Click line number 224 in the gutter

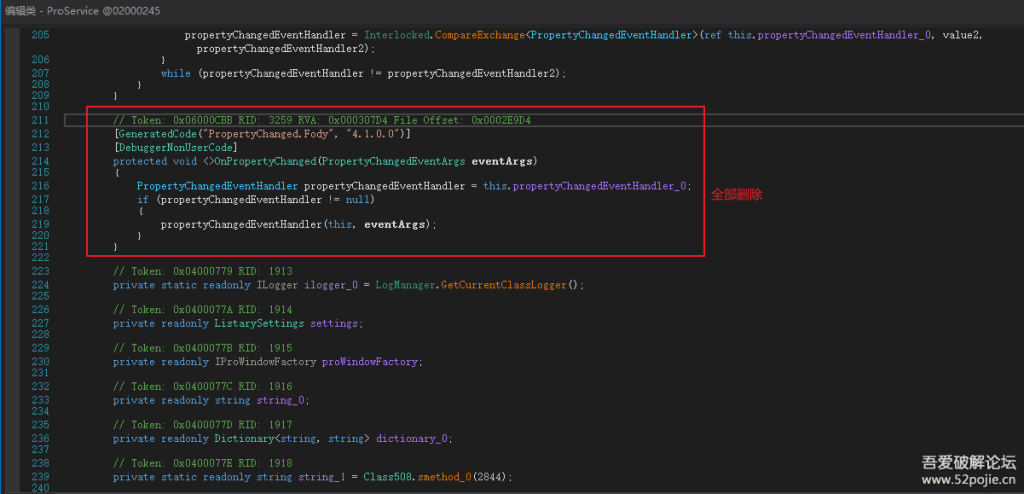(40, 285)
